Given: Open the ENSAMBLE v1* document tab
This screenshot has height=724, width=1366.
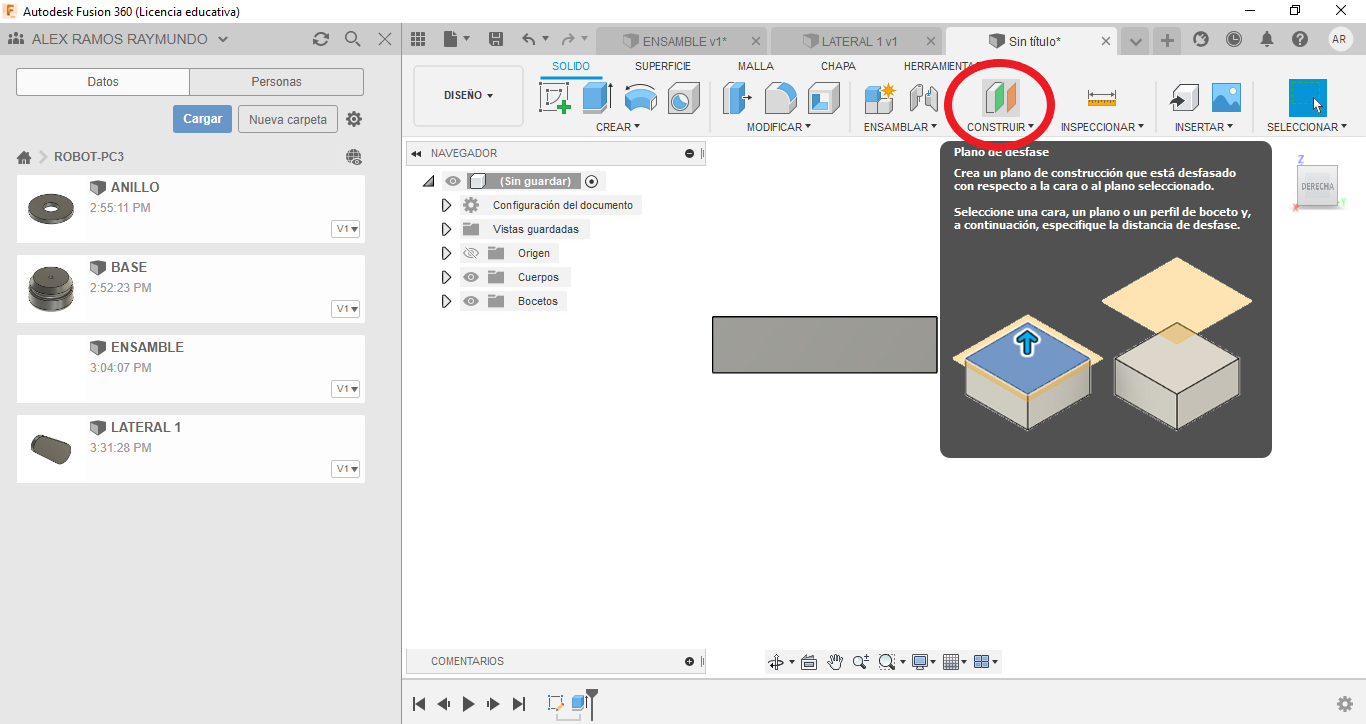Looking at the screenshot, I should 681,41.
